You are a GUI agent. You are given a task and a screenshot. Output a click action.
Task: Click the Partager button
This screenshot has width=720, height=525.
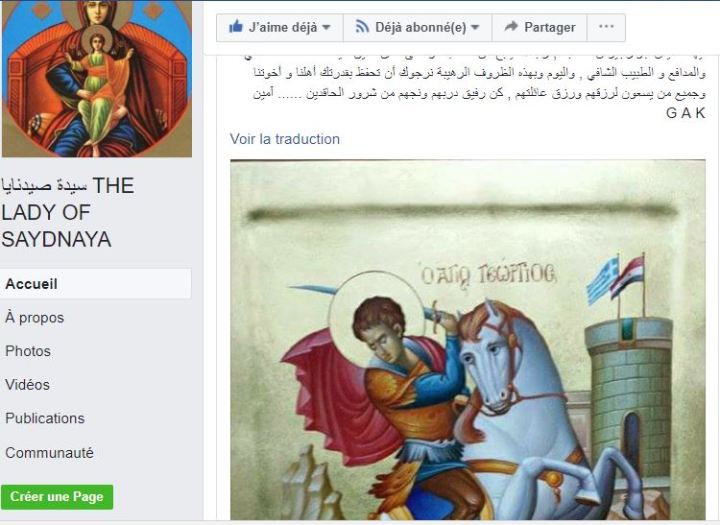pos(540,28)
